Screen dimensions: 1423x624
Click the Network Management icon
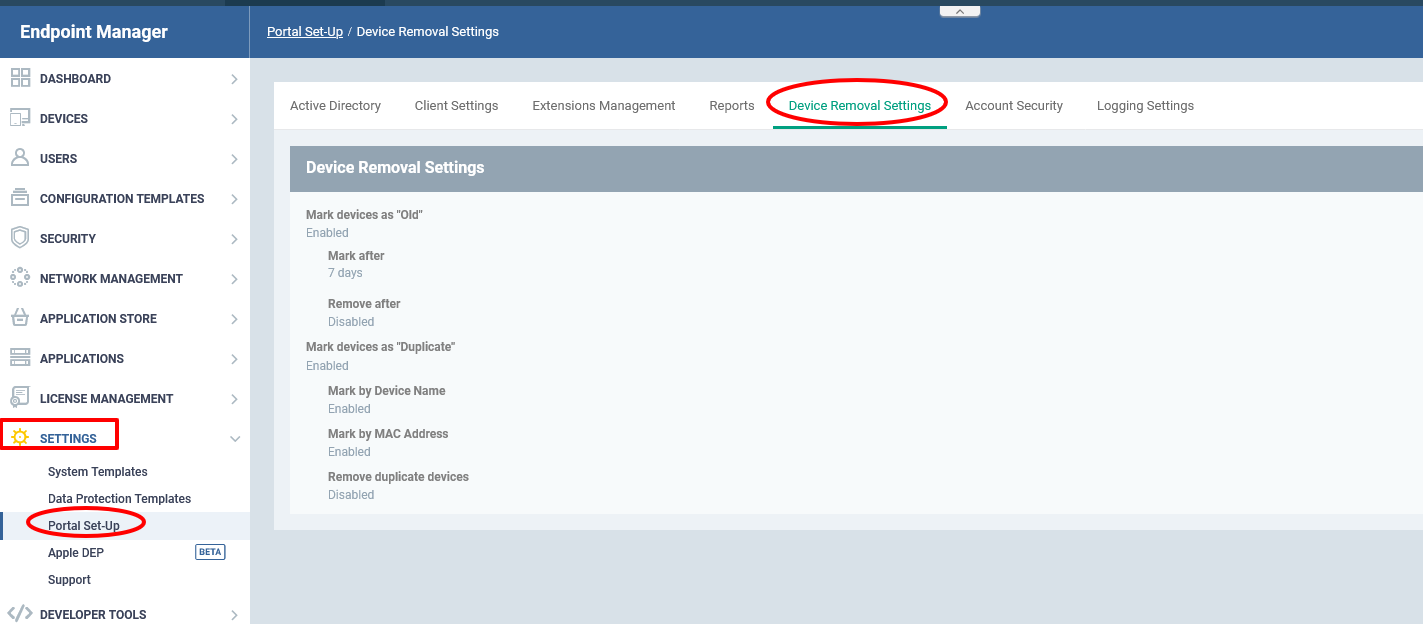coord(20,278)
